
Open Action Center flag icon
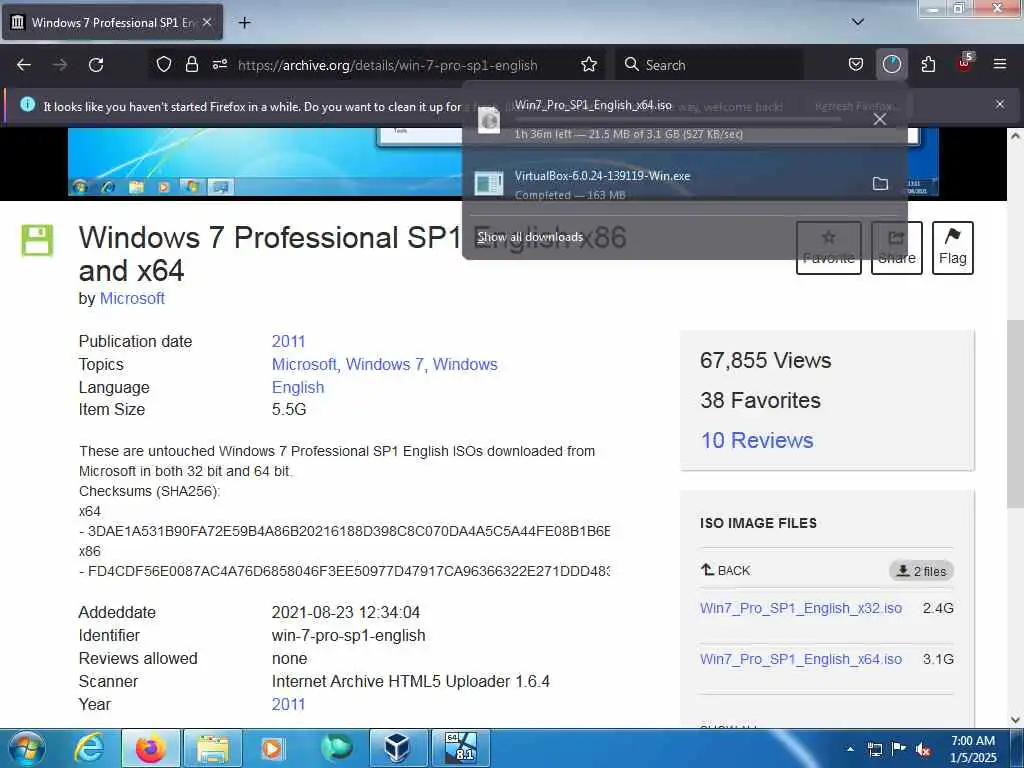(899, 749)
